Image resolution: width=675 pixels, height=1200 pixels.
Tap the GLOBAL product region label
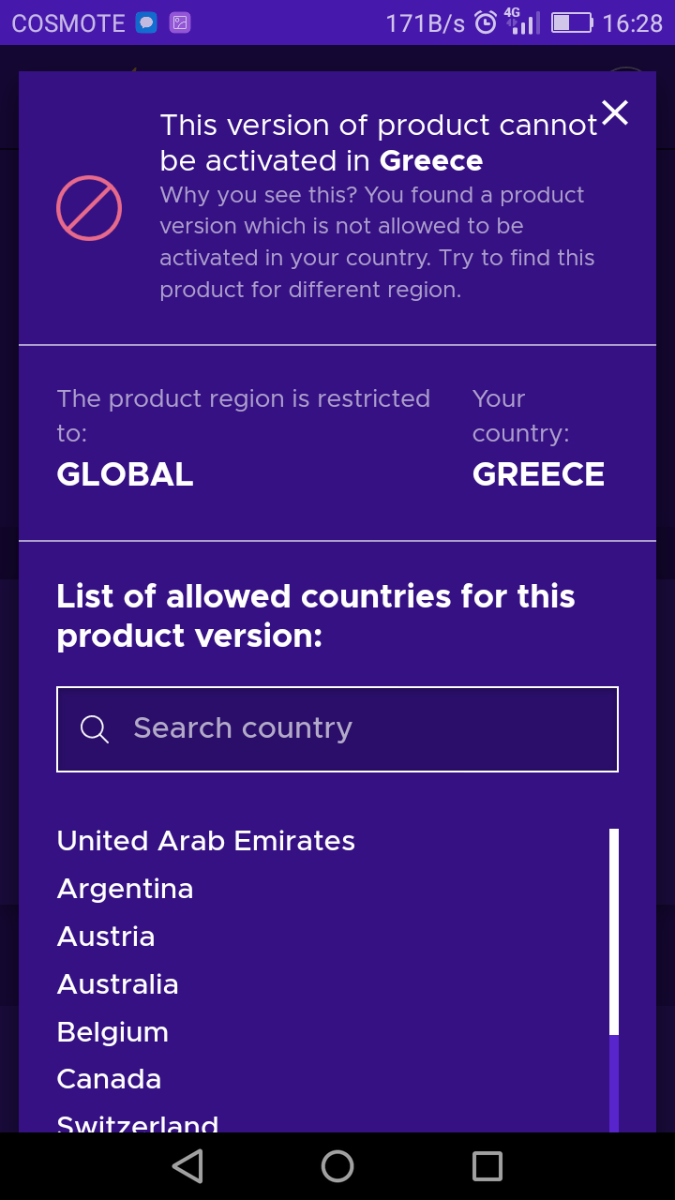125,474
